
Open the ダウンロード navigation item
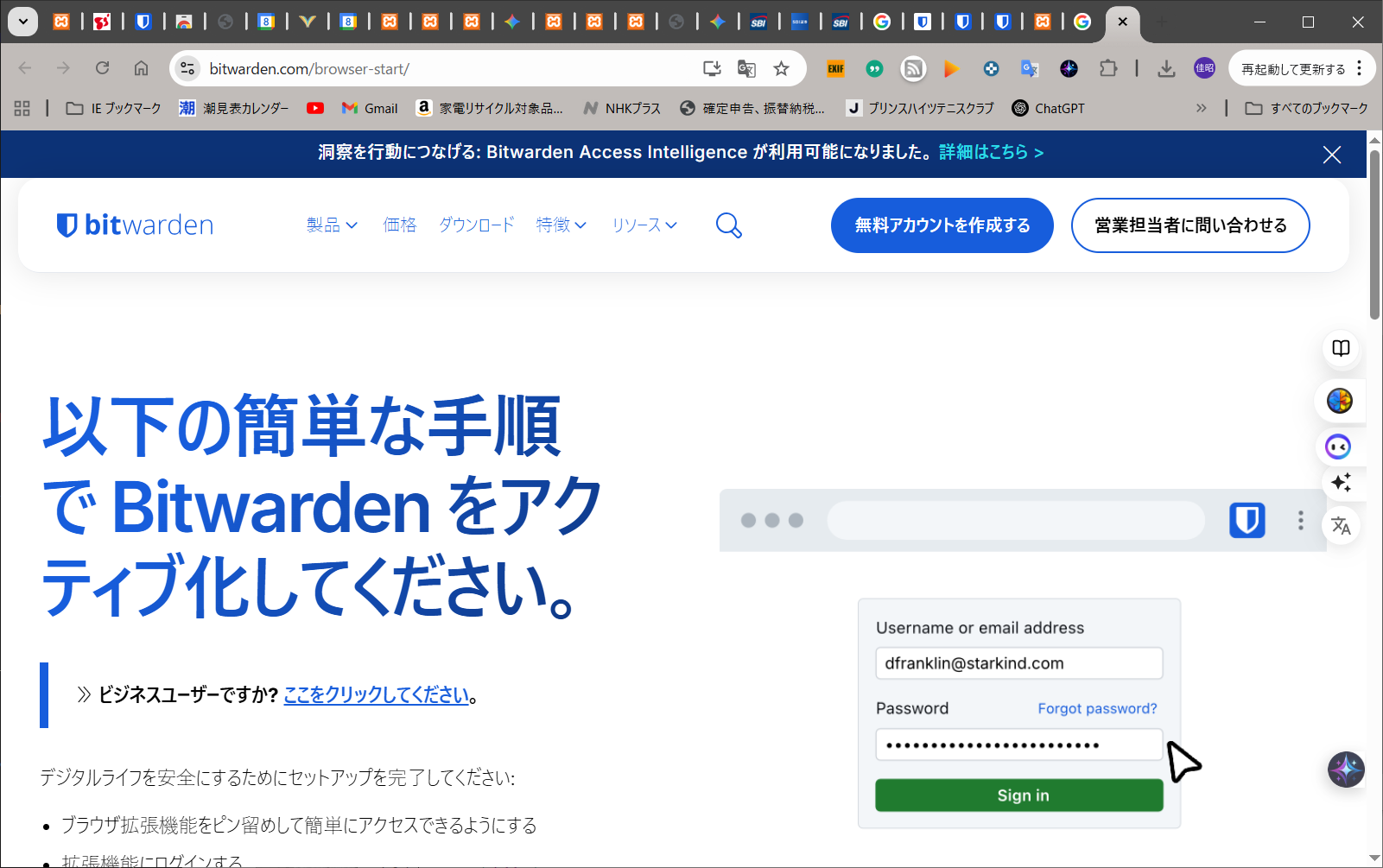[x=476, y=225]
